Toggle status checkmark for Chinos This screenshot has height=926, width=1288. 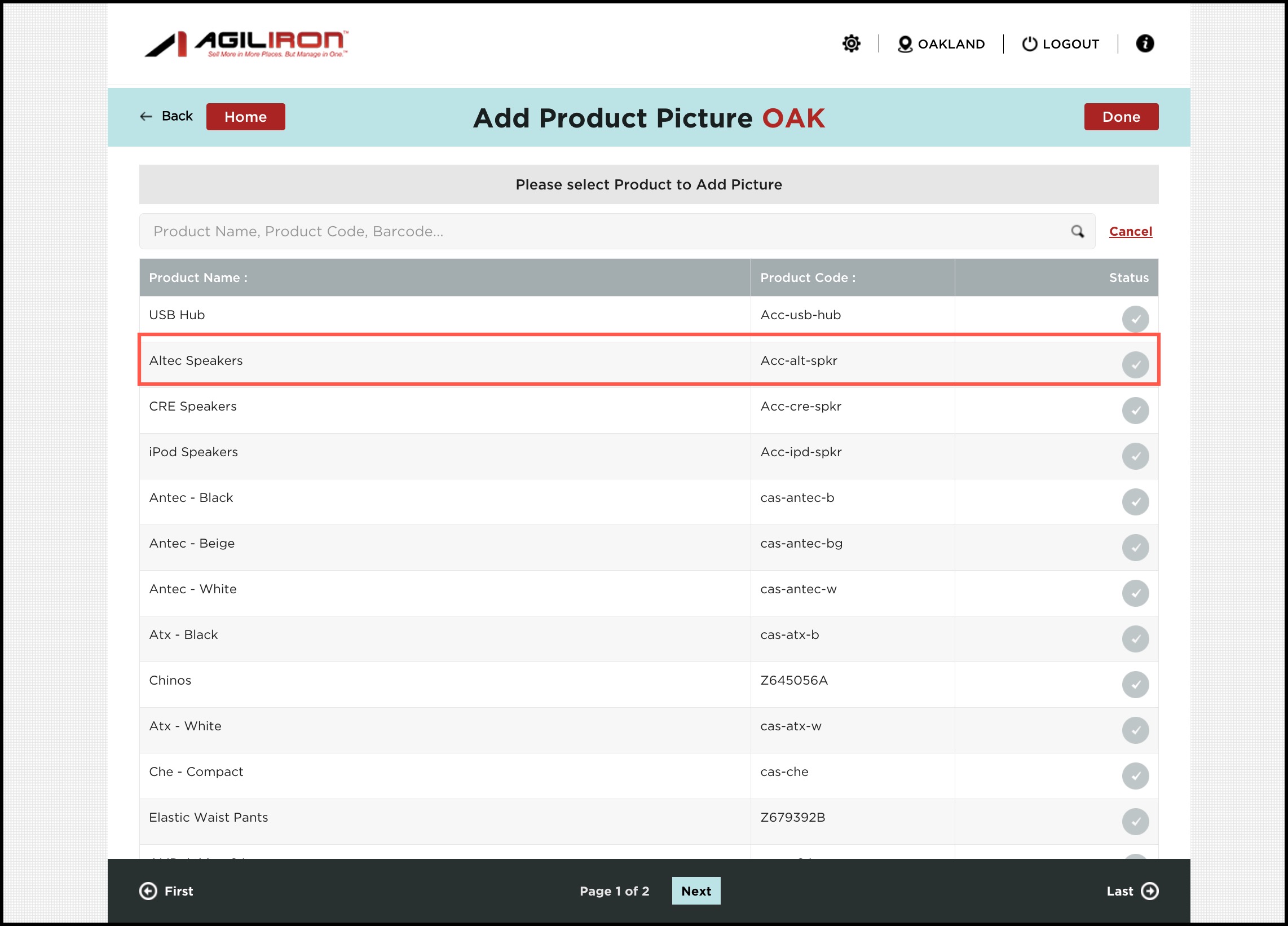[1135, 684]
